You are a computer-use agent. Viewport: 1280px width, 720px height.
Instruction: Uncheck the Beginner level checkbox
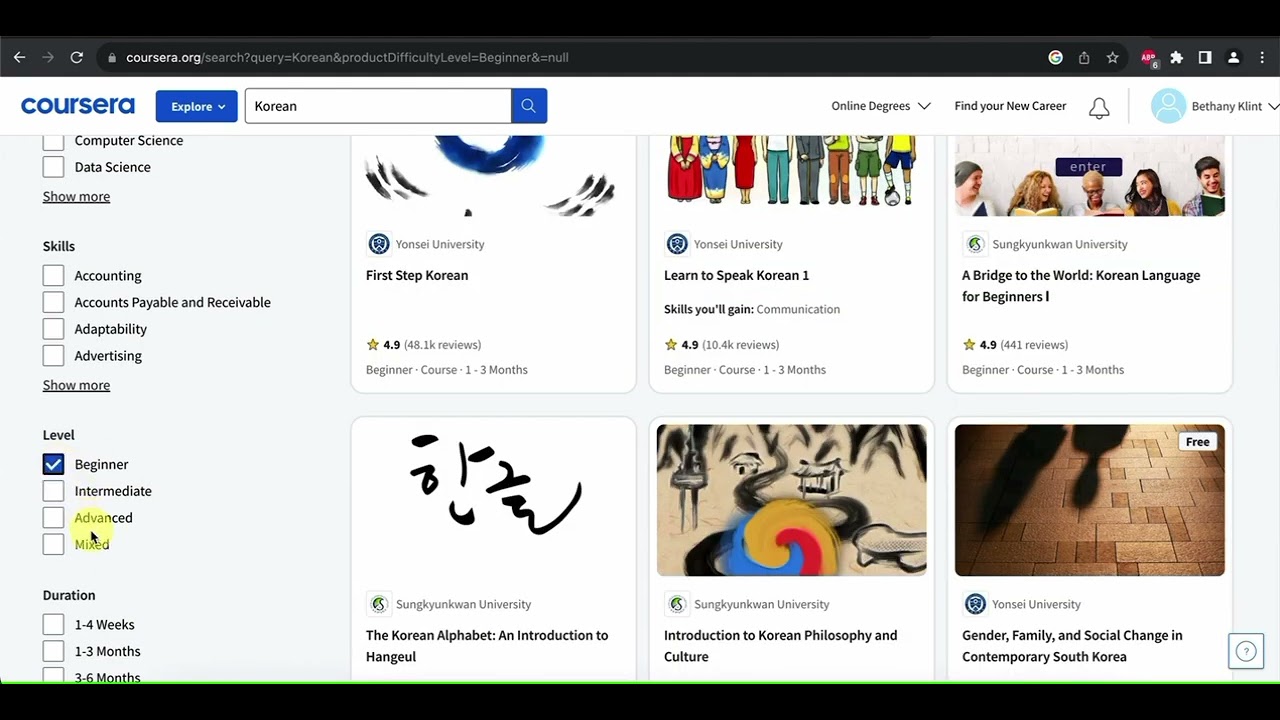point(53,464)
